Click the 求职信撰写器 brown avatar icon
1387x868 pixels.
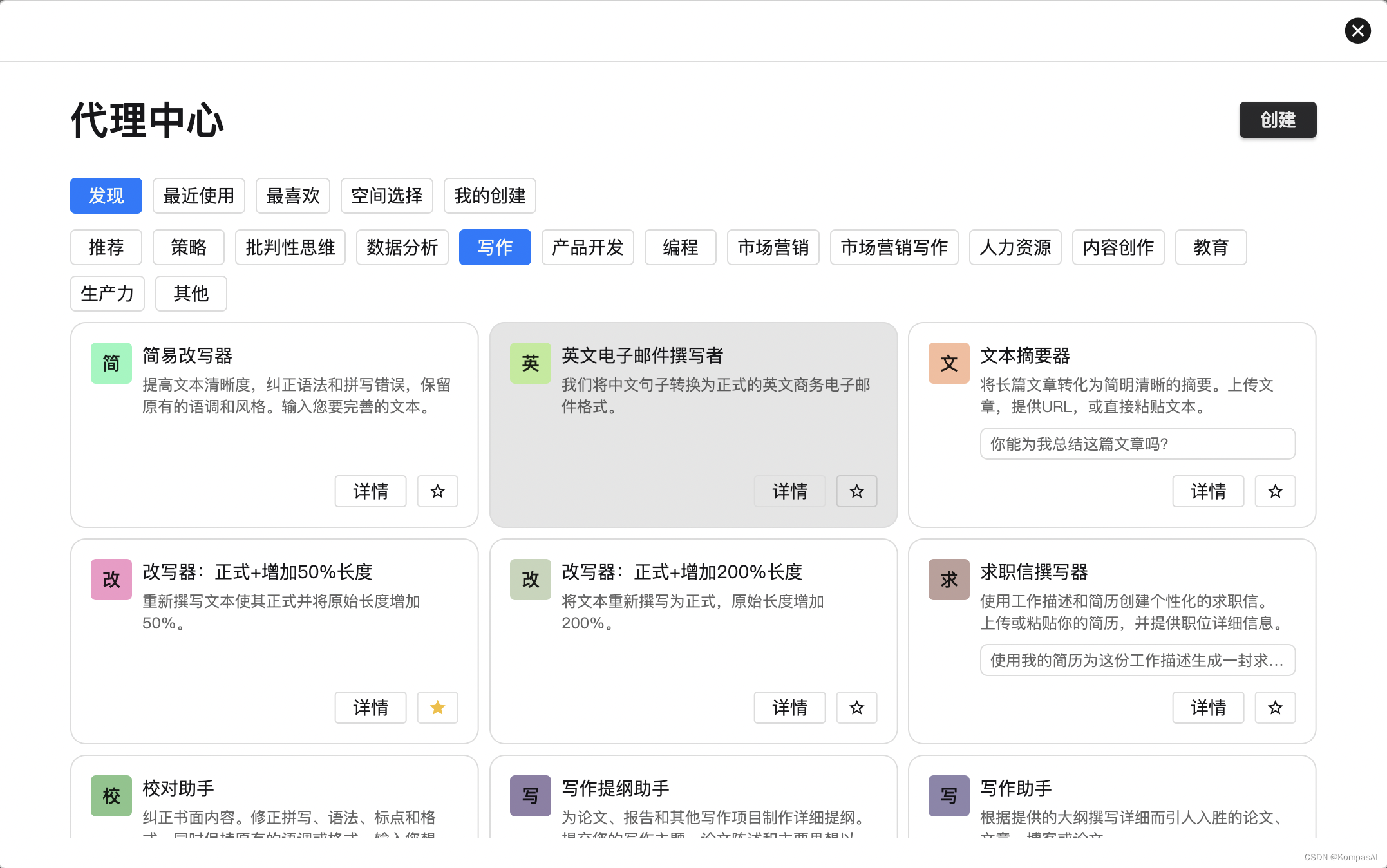[x=948, y=580]
